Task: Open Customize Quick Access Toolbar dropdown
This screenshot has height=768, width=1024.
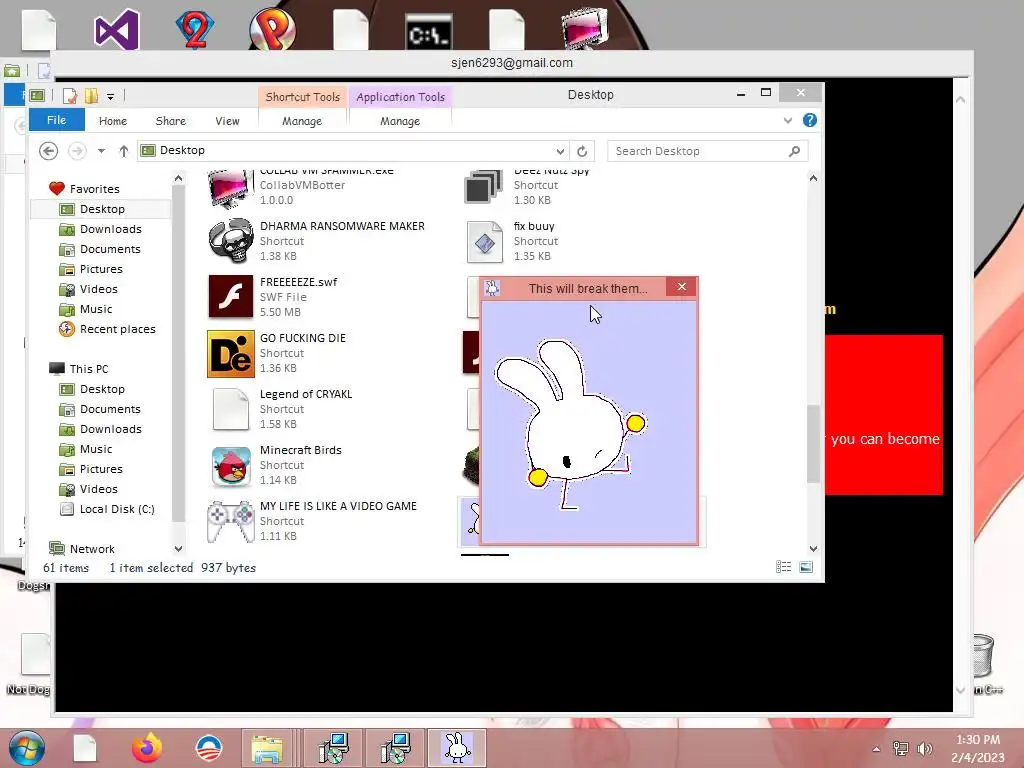Action: coord(110,97)
